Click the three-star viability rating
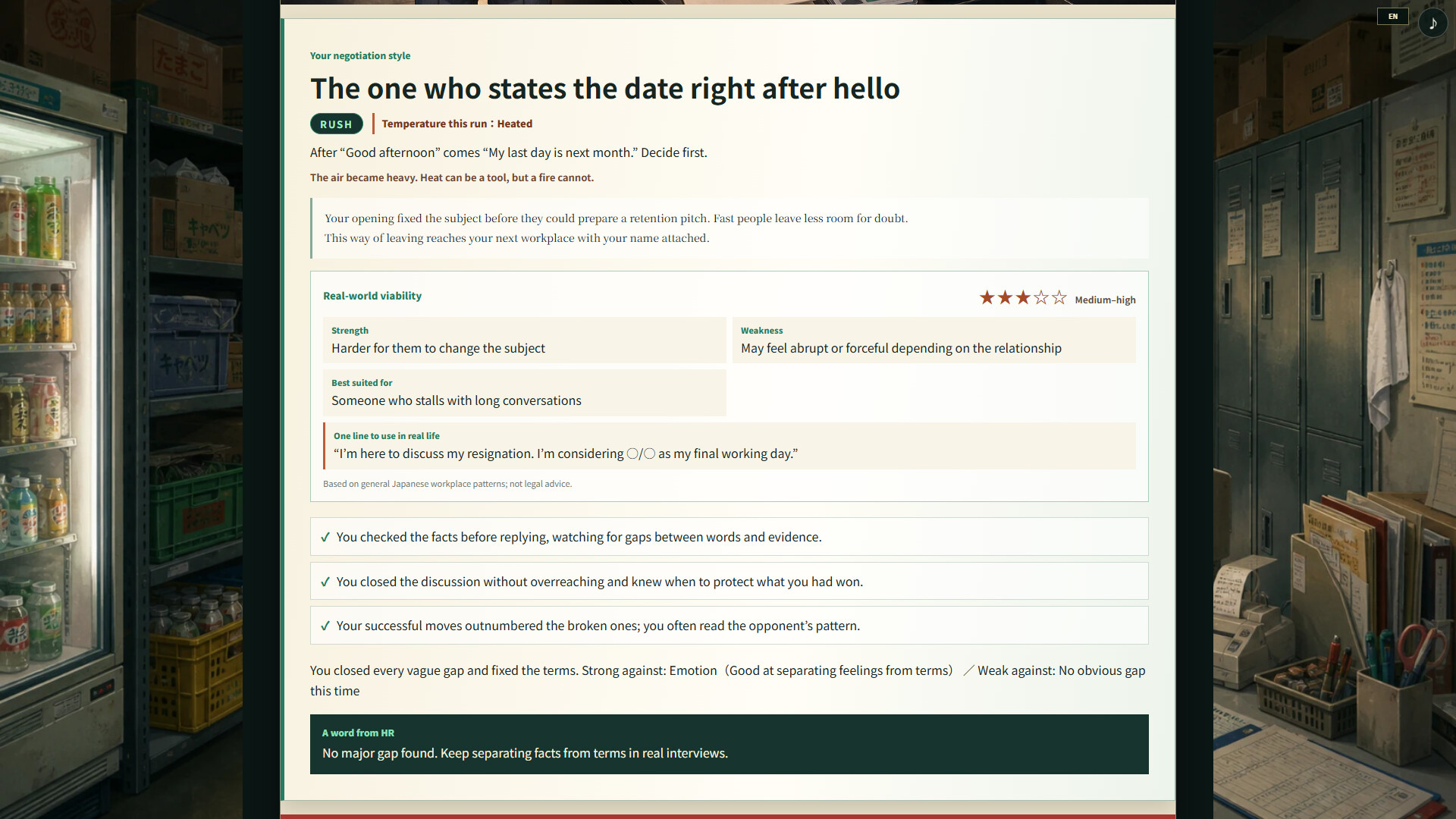The width and height of the screenshot is (1456, 819). click(1022, 298)
